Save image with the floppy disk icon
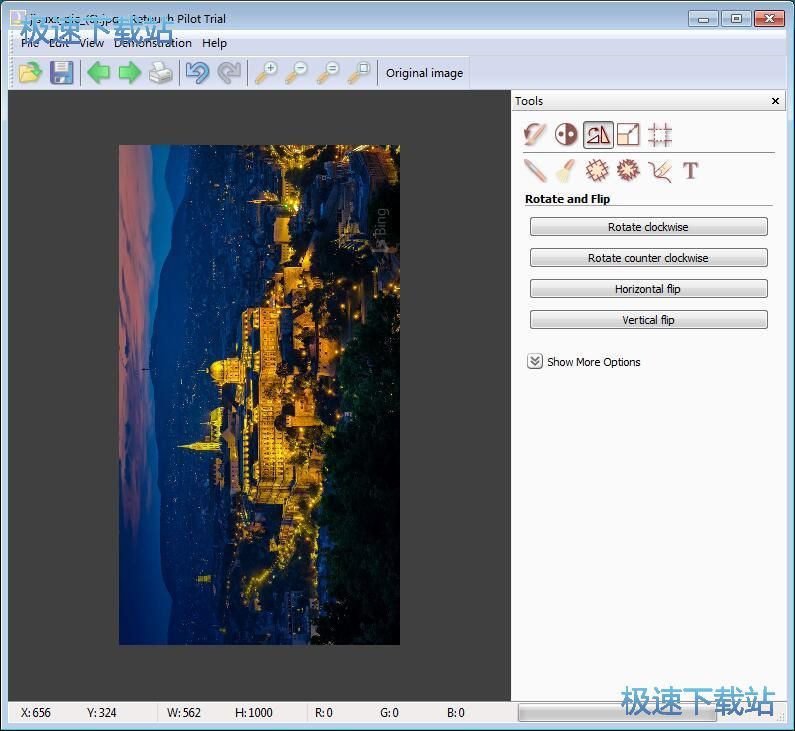795x731 pixels. coord(62,72)
